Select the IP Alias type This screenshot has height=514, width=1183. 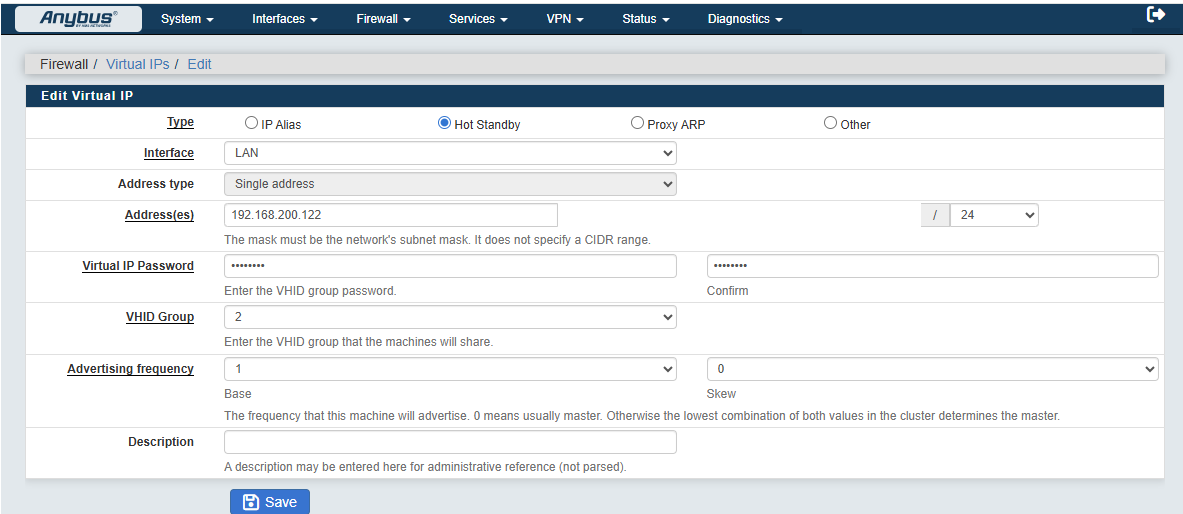click(251, 124)
